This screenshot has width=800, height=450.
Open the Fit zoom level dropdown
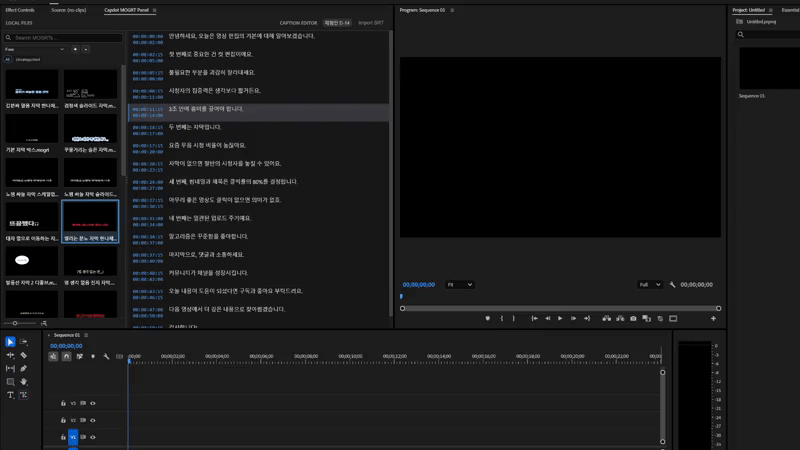[459, 285]
